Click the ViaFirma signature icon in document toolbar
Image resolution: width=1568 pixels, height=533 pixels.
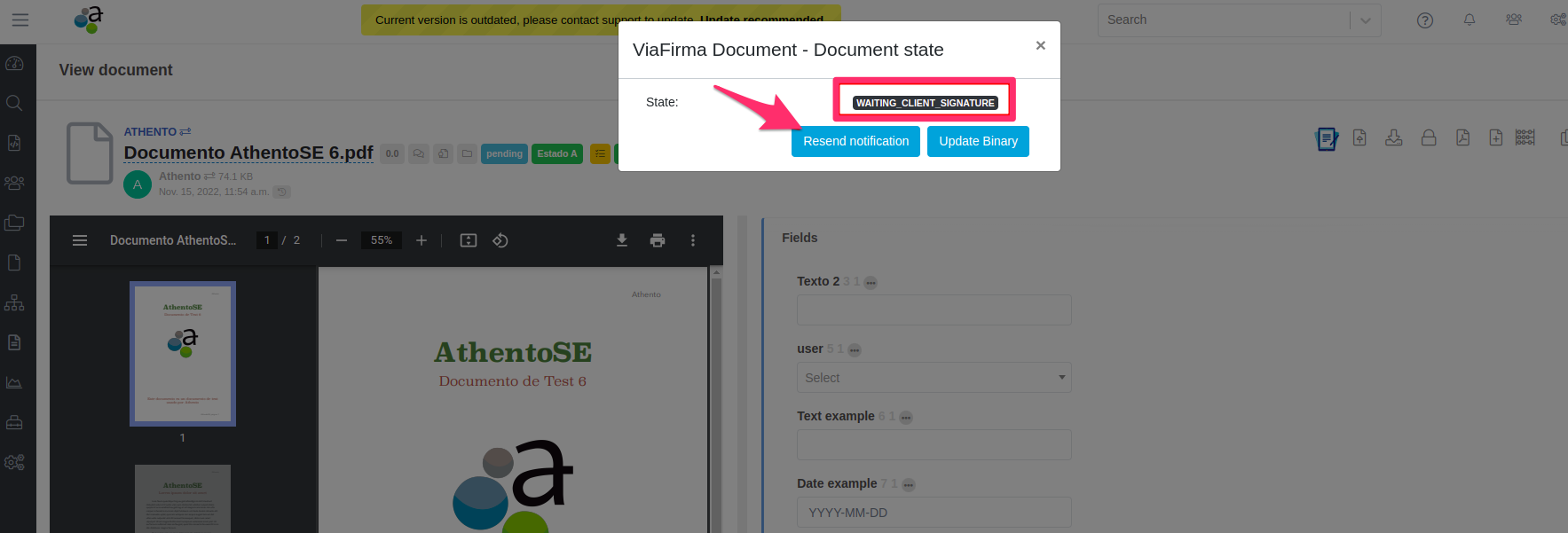pos(1326,138)
